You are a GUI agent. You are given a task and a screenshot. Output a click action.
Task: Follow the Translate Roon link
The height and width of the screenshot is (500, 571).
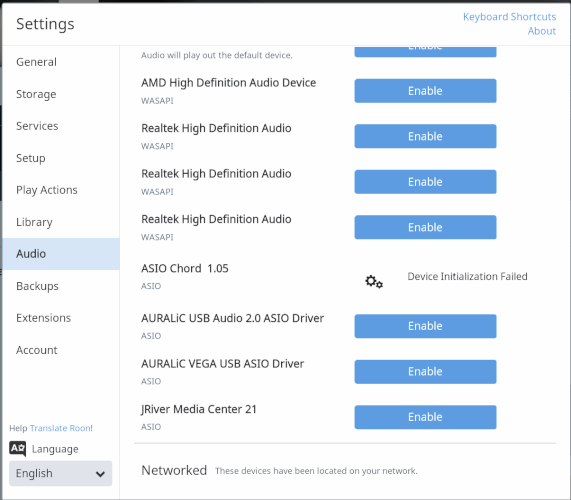[x=60, y=428]
